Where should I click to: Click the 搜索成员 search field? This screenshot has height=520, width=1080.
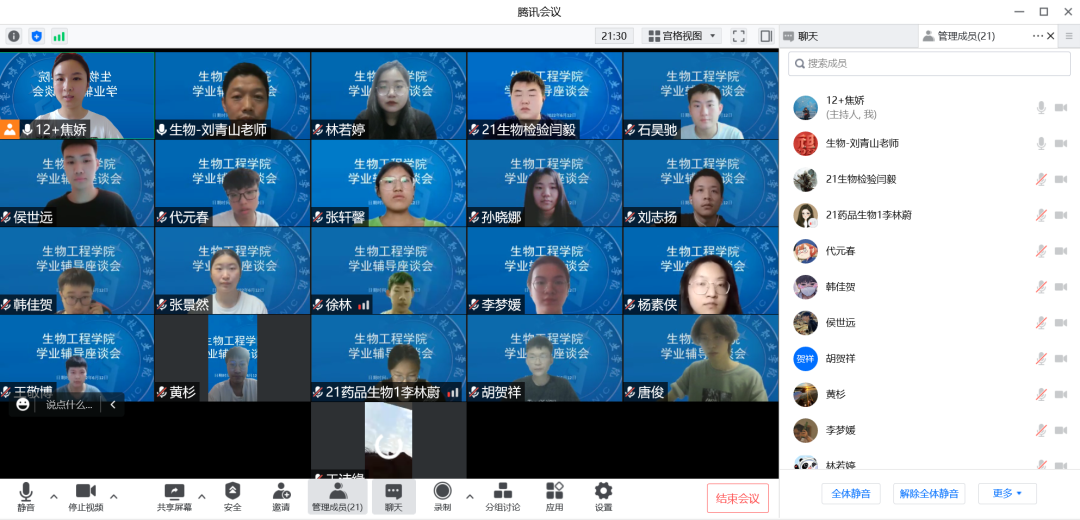(929, 64)
